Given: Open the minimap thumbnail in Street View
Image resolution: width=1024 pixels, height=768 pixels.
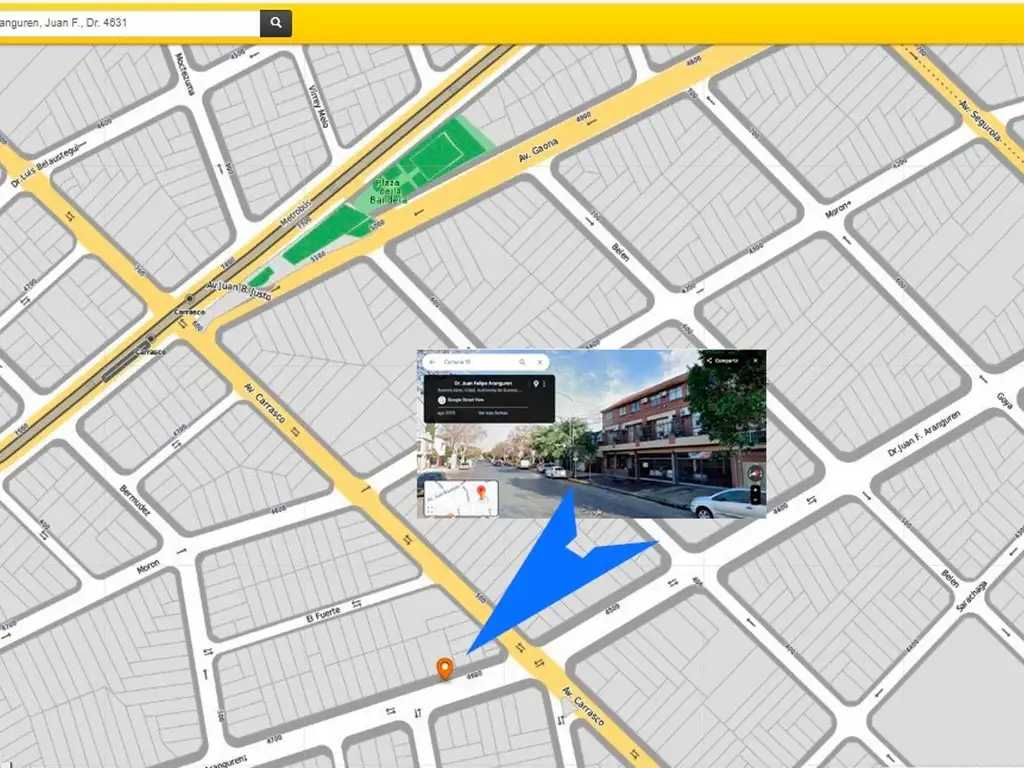Looking at the screenshot, I should coord(461,497).
